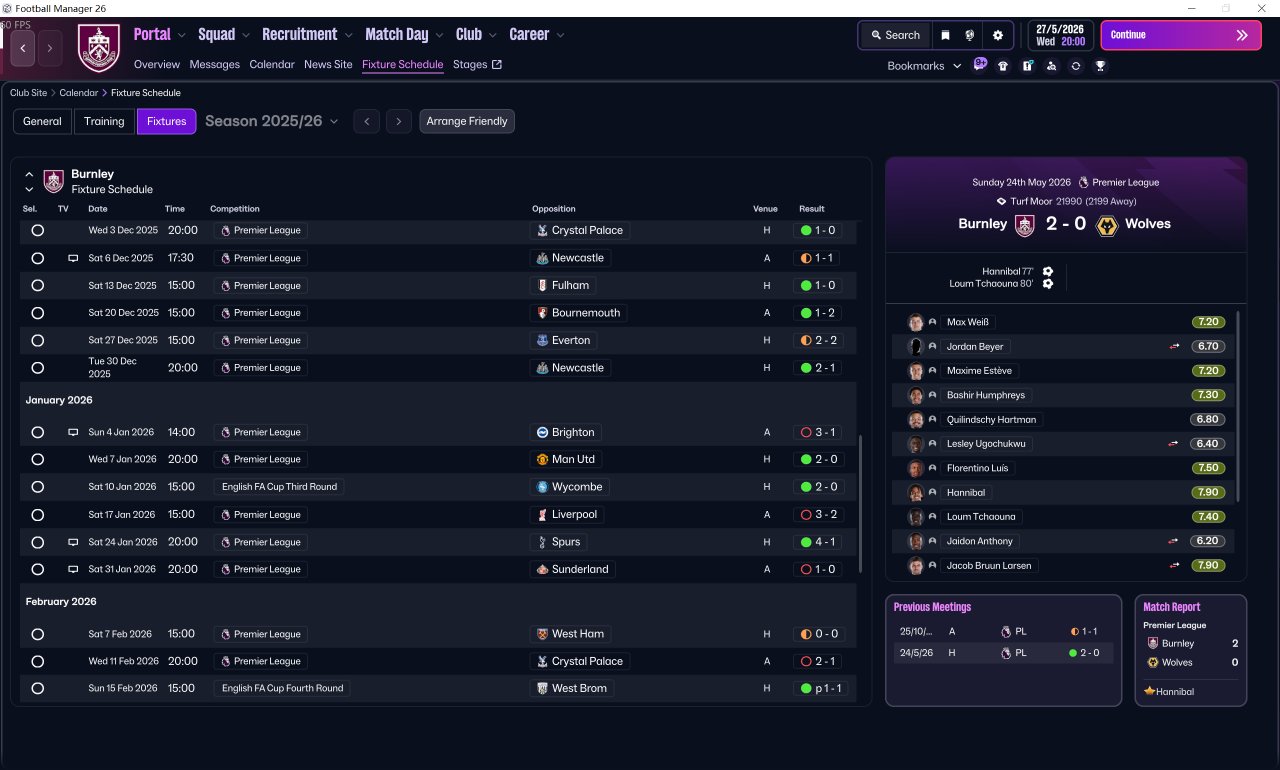The image size is (1280, 770).
Task: Collapse the Burnley Fixture Schedule section
Action: [29, 174]
